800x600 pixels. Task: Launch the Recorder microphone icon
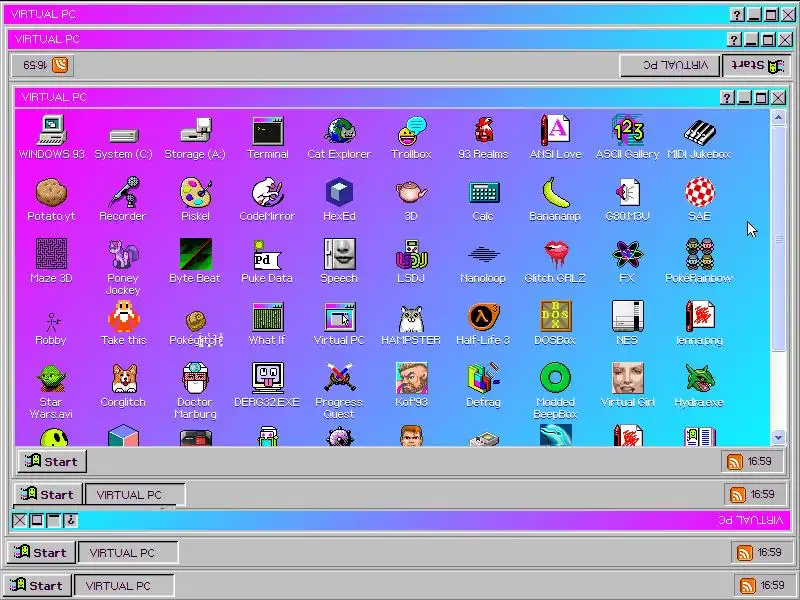(x=123, y=192)
